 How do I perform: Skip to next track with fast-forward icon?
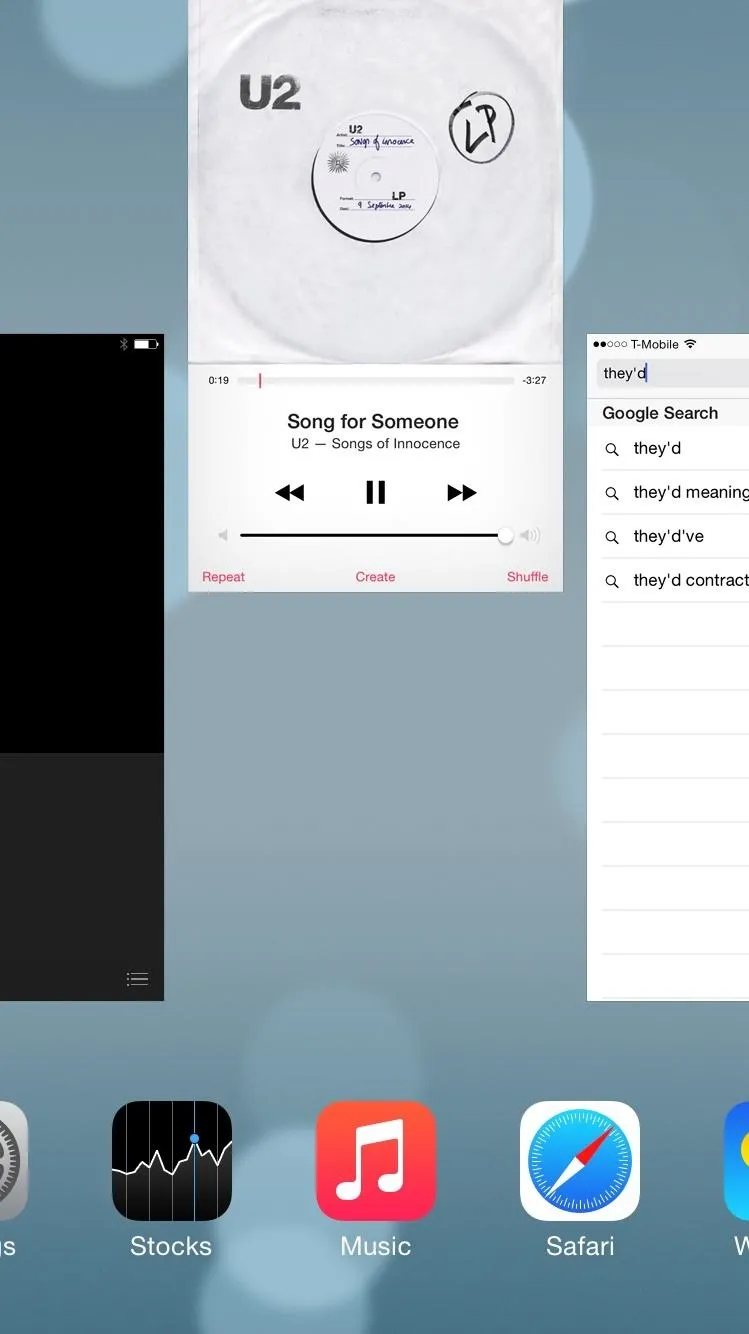click(x=461, y=492)
